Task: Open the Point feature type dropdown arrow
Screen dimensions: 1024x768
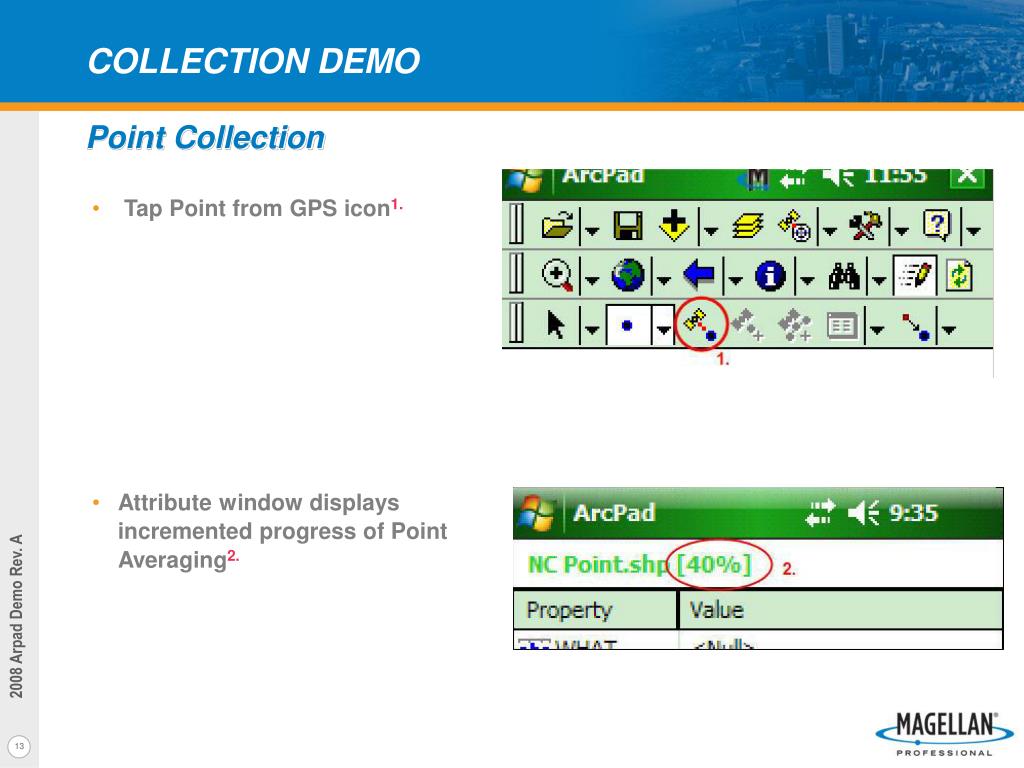Action: click(x=664, y=325)
